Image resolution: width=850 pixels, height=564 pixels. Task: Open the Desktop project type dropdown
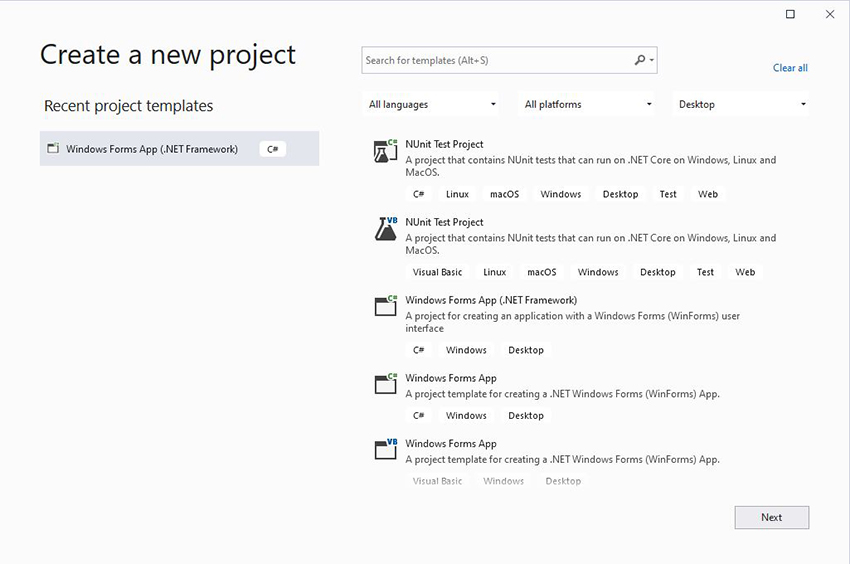[740, 104]
